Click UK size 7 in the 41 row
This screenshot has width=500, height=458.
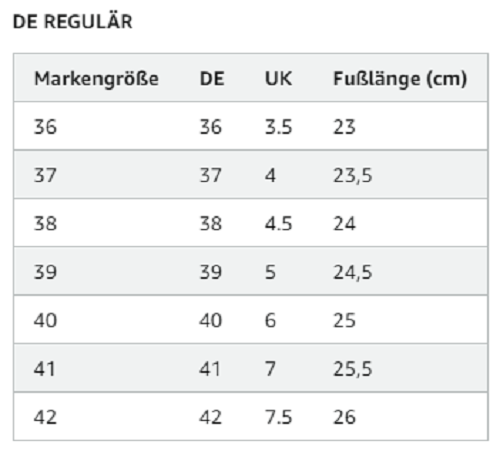(x=270, y=369)
